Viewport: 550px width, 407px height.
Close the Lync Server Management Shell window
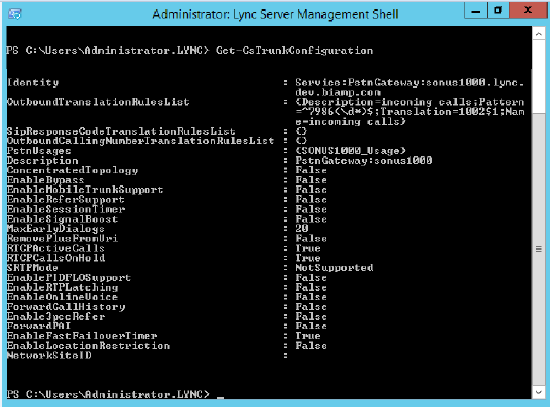[528, 11]
